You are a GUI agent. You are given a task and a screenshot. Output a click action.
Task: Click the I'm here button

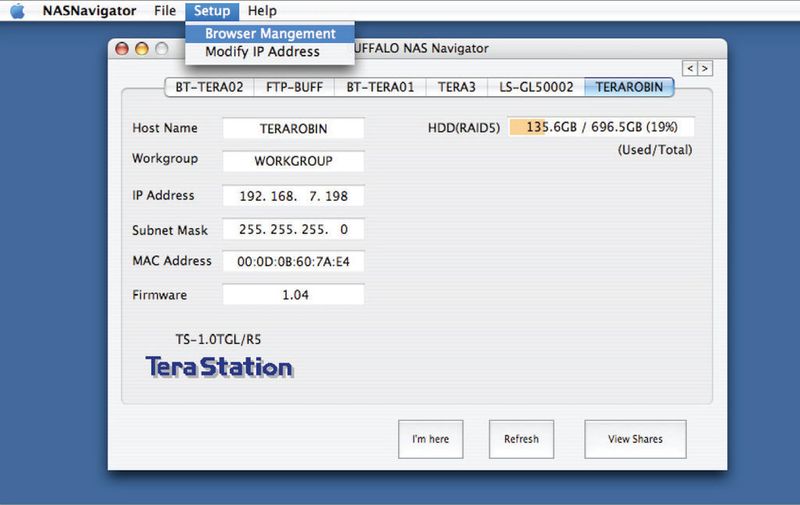(x=431, y=439)
